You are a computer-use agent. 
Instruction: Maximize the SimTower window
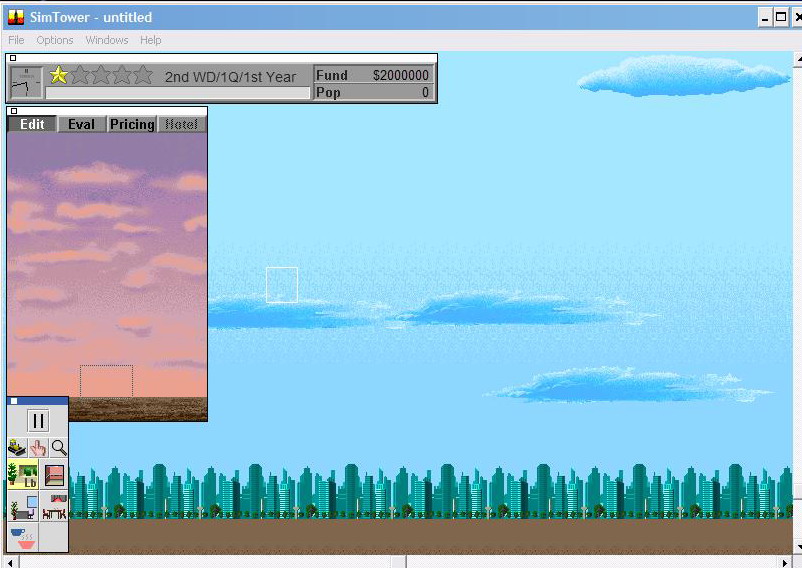point(781,17)
